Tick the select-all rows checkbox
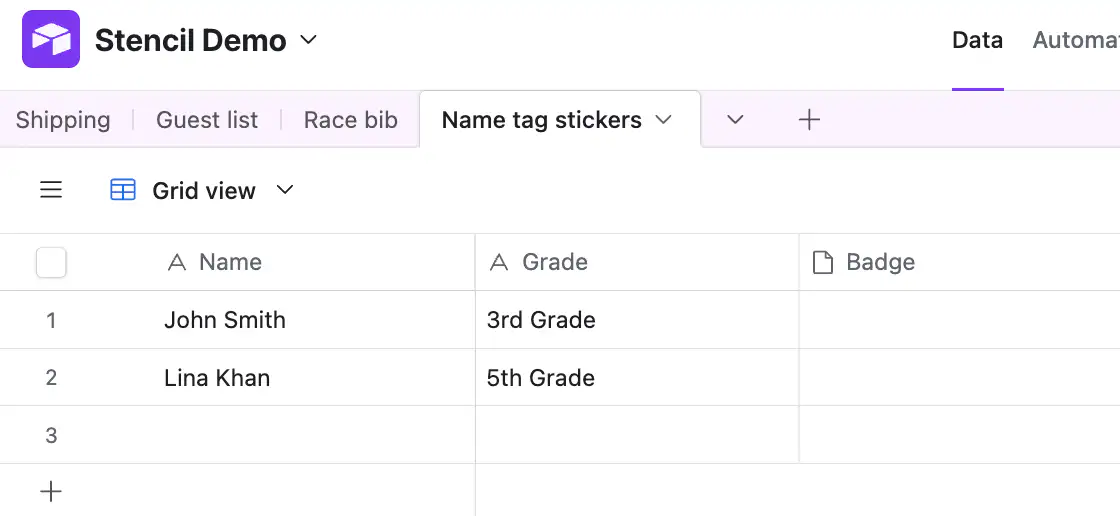Viewport: 1120px width, 516px height. pos(51,262)
